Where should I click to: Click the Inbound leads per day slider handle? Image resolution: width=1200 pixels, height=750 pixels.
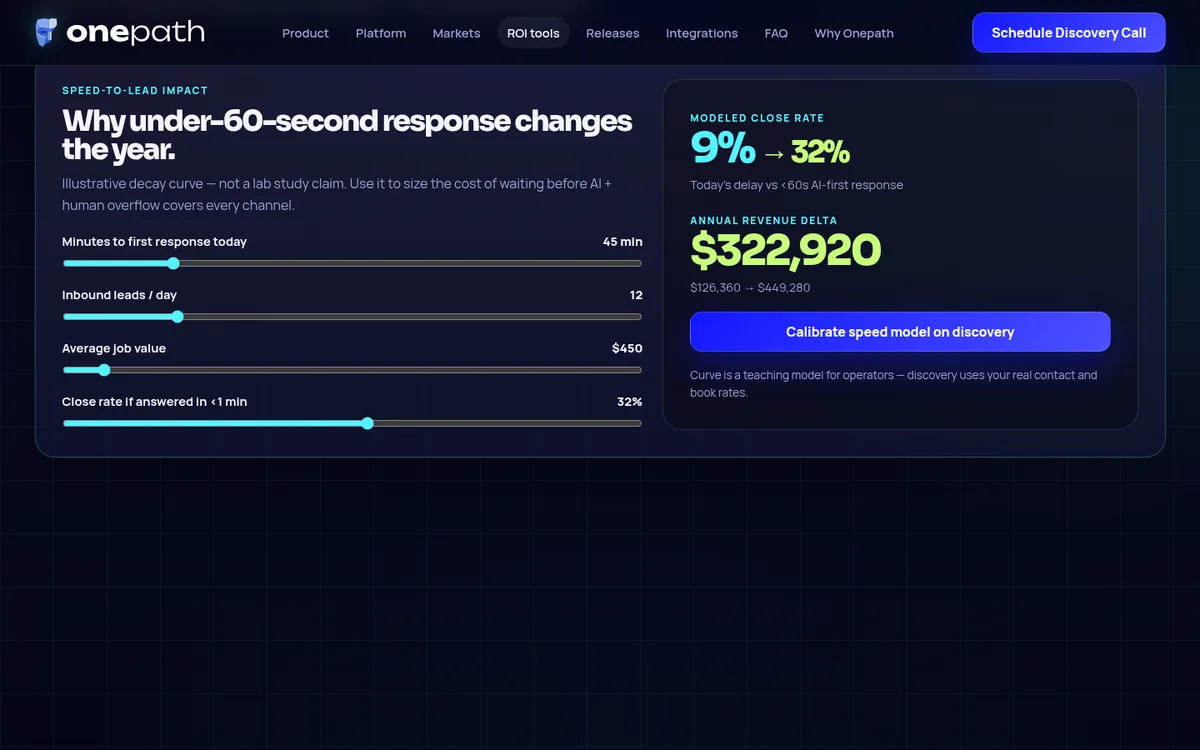177,316
